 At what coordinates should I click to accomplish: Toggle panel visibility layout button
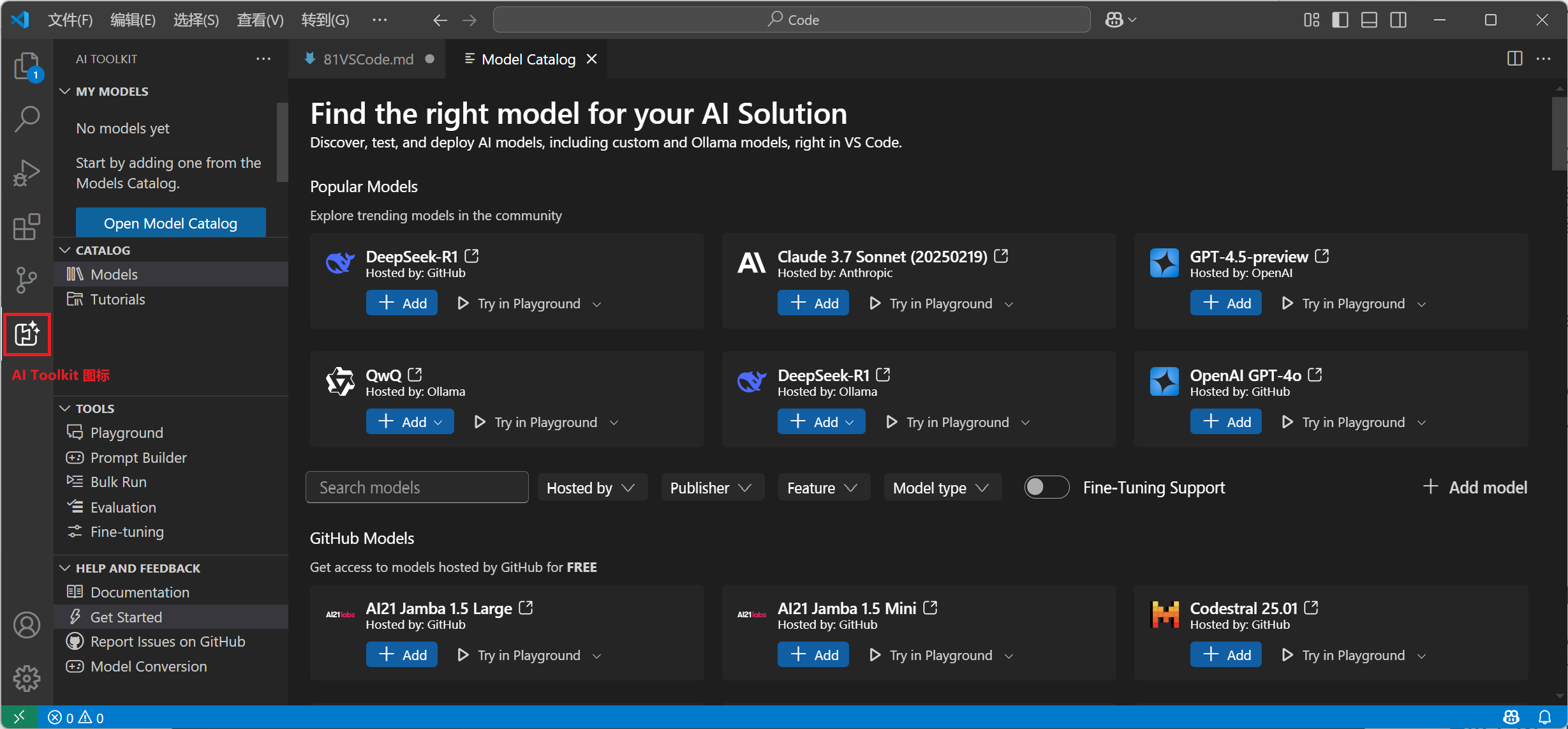coord(1369,20)
